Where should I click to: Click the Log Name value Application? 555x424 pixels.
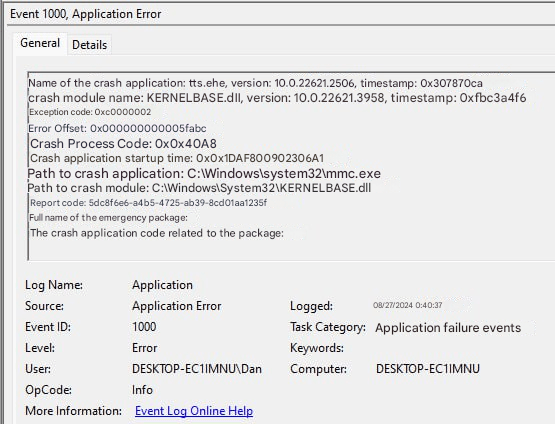(x=162, y=285)
